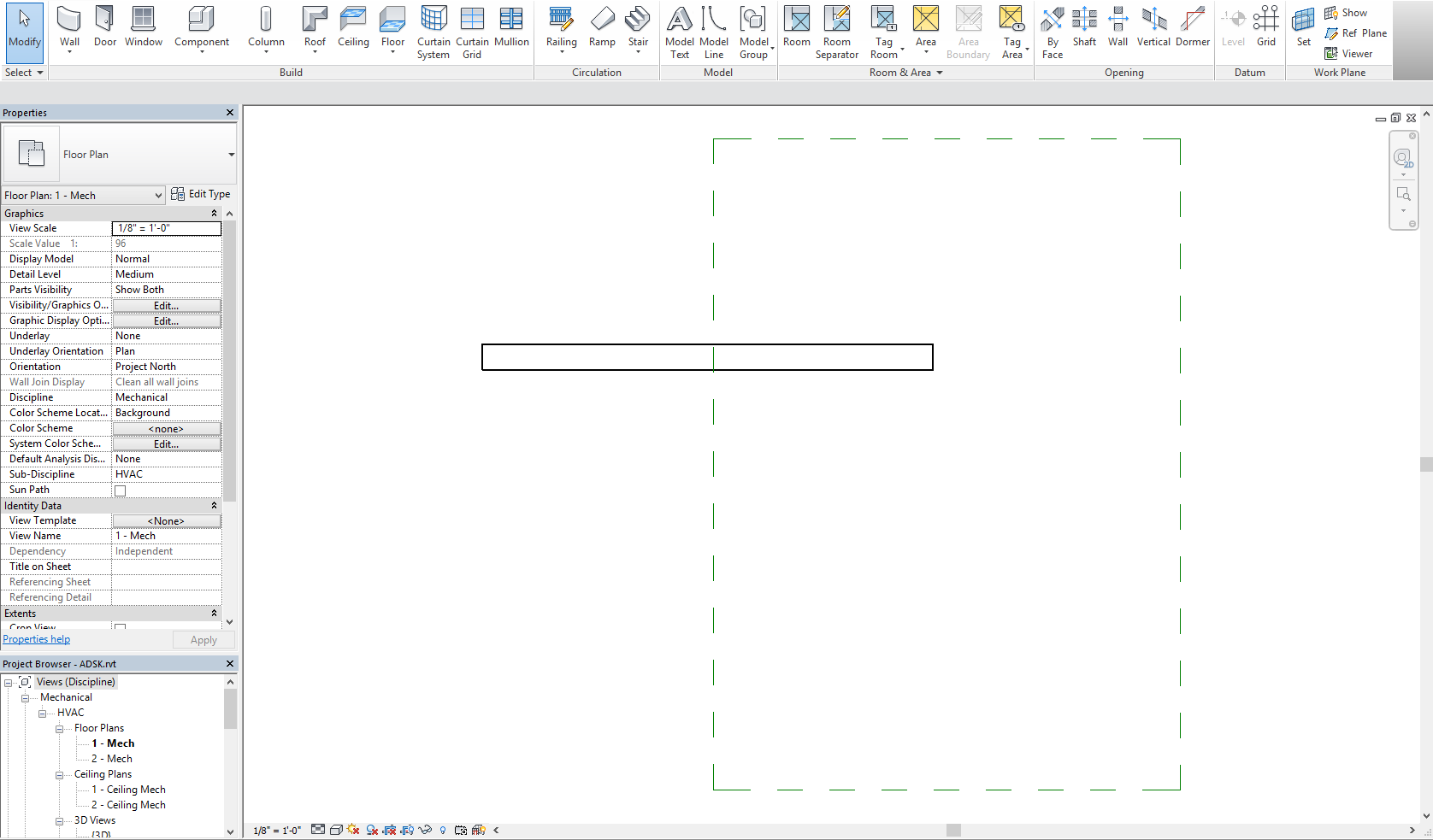Collapse the Identity Data section
This screenshot has width=1433, height=840.
214,506
